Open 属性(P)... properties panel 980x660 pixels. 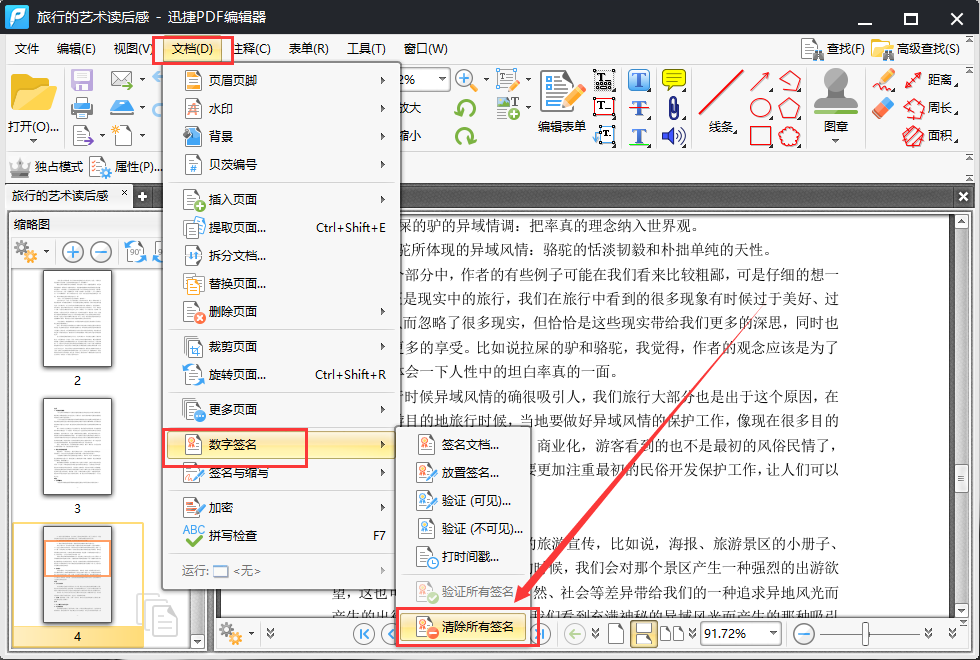(x=125, y=167)
